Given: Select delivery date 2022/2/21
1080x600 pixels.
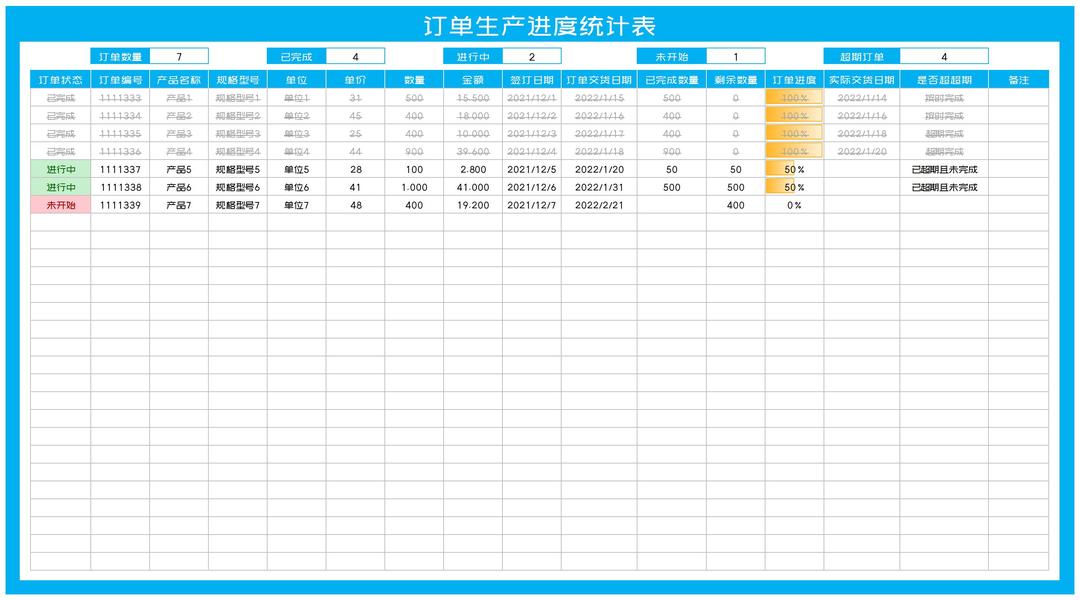Looking at the screenshot, I should [x=599, y=205].
